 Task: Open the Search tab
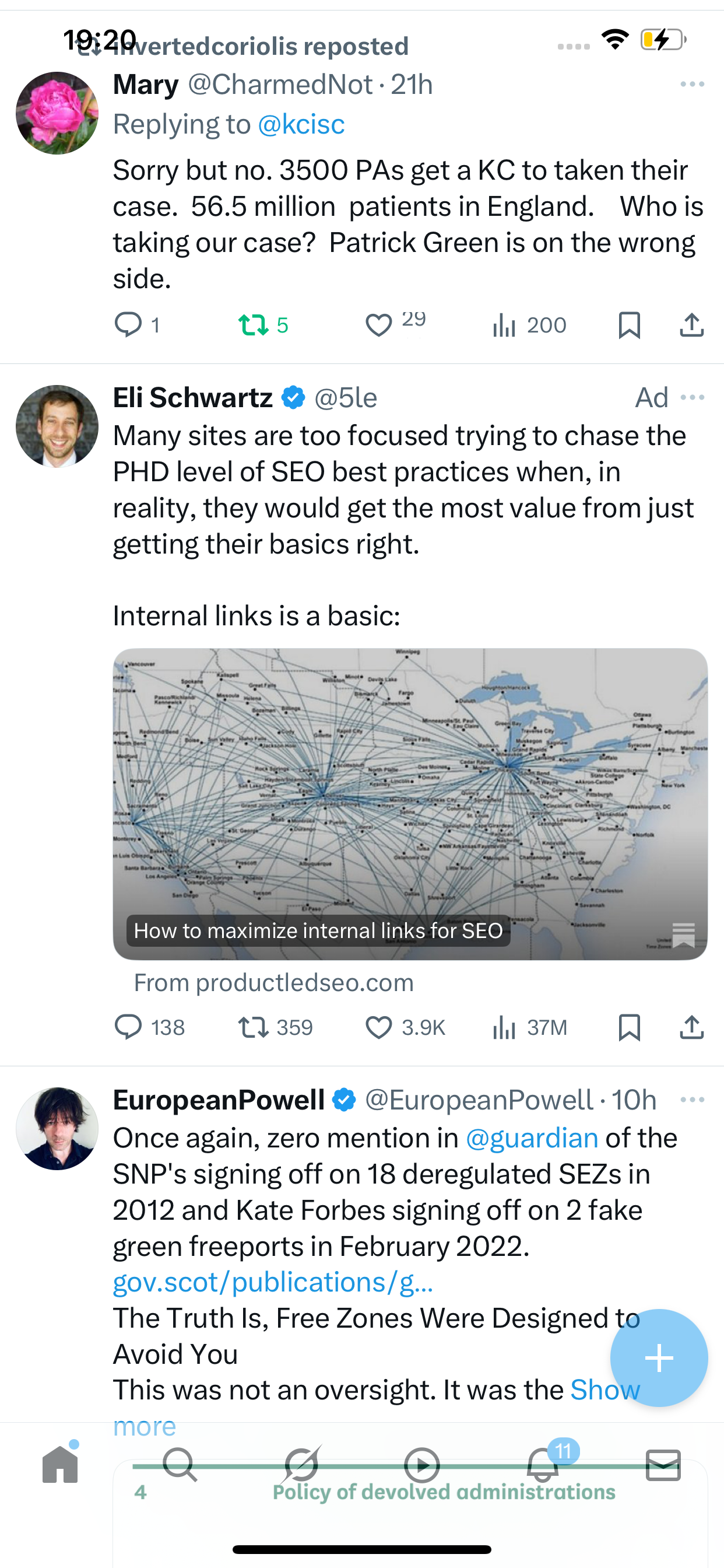tap(180, 1465)
